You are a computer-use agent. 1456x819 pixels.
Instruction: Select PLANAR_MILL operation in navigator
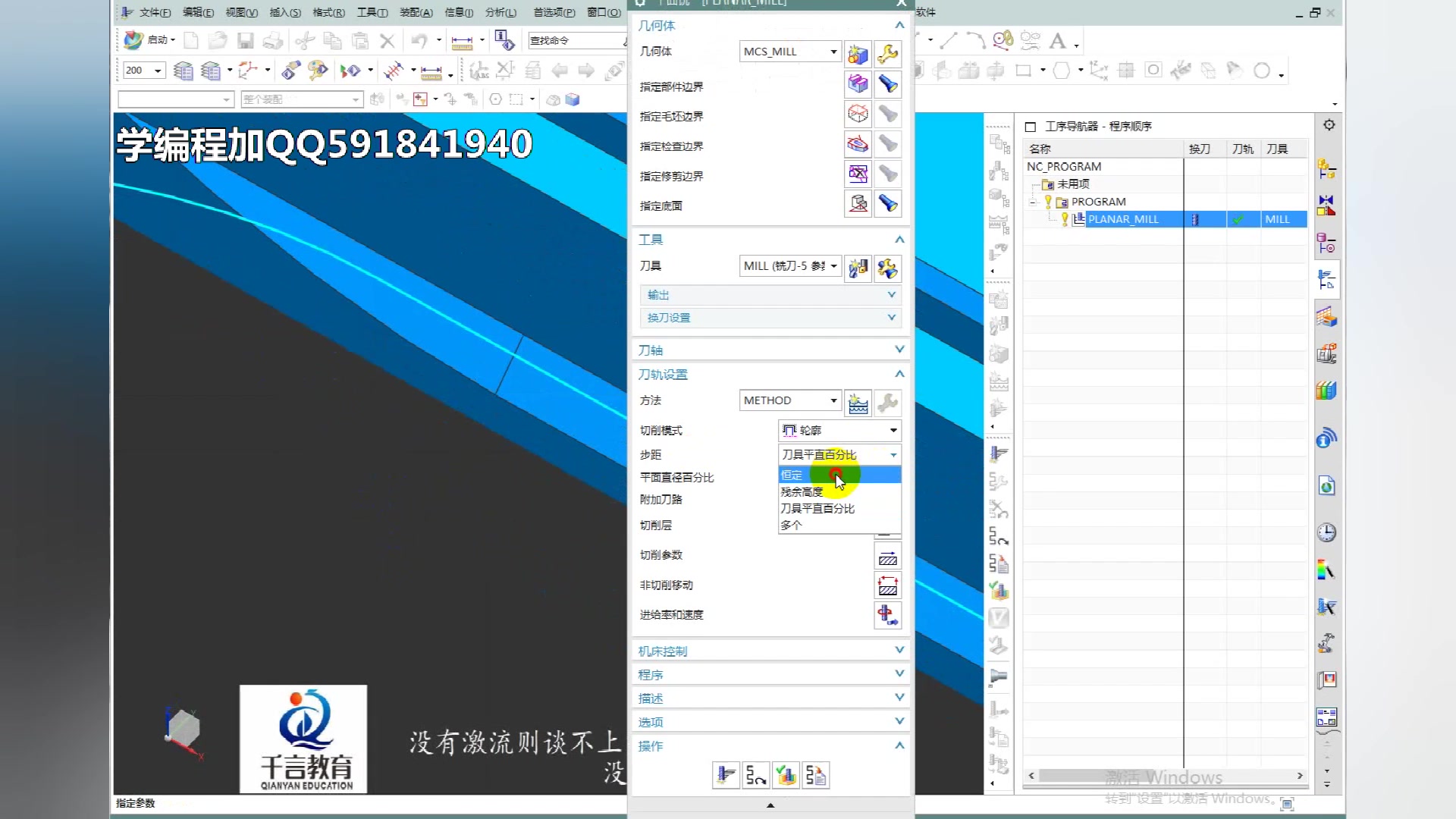1123,219
